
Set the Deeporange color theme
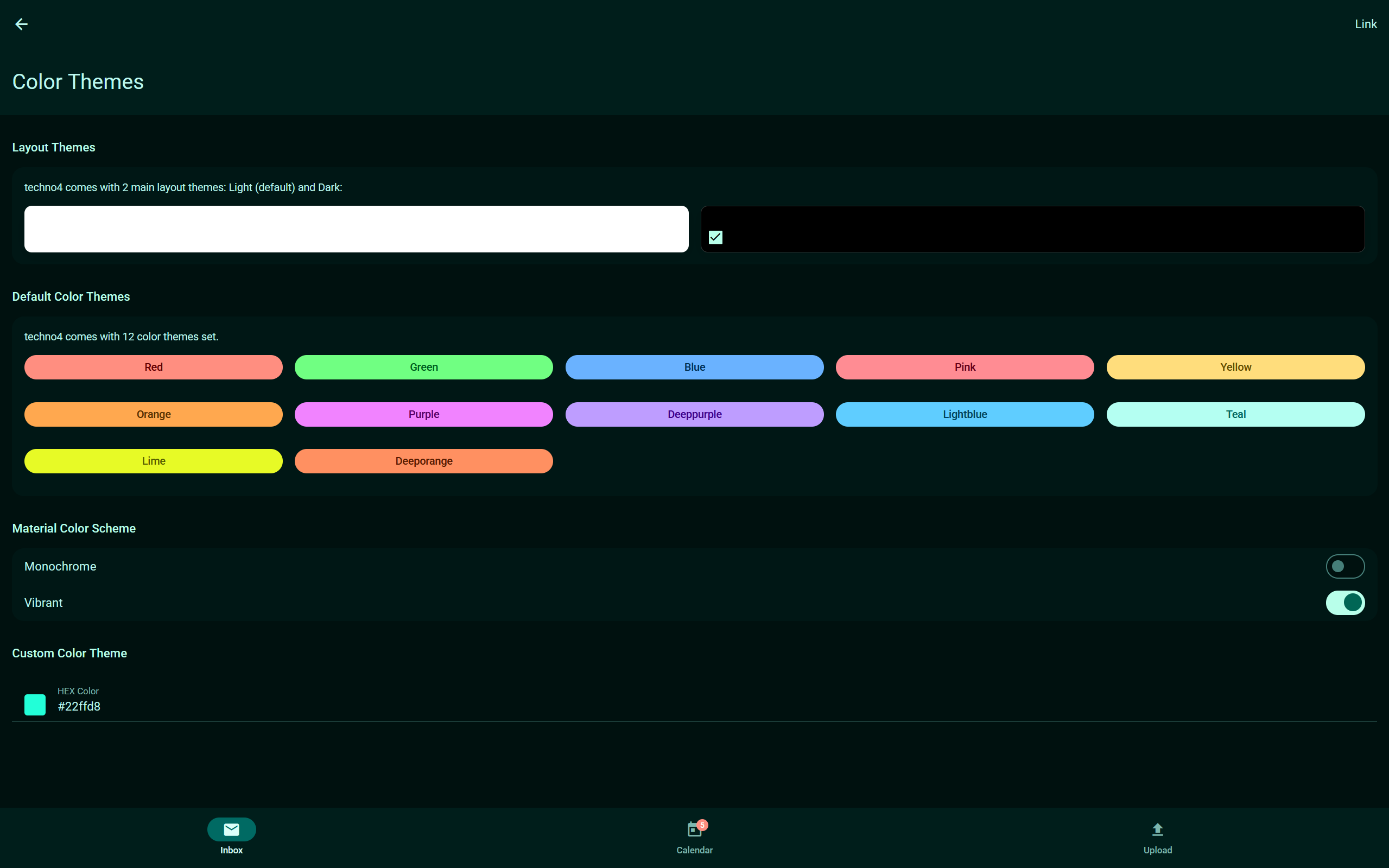(x=423, y=461)
